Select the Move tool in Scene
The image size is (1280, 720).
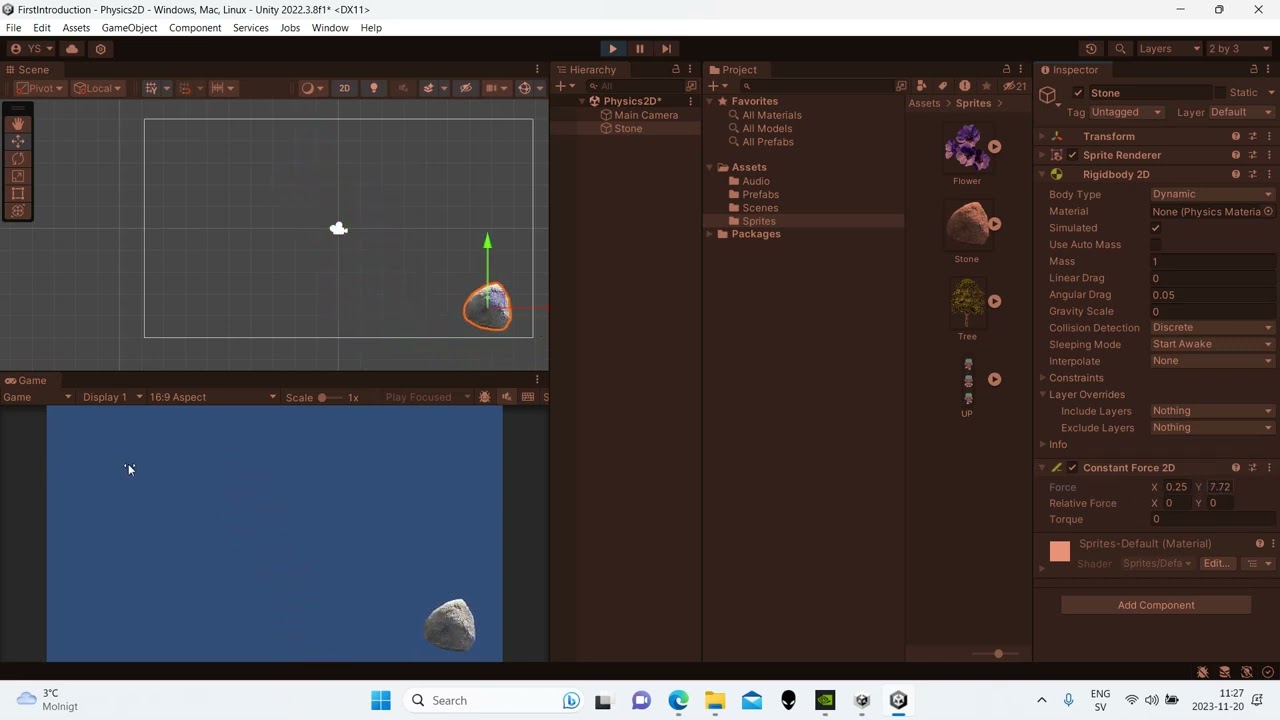click(x=18, y=141)
